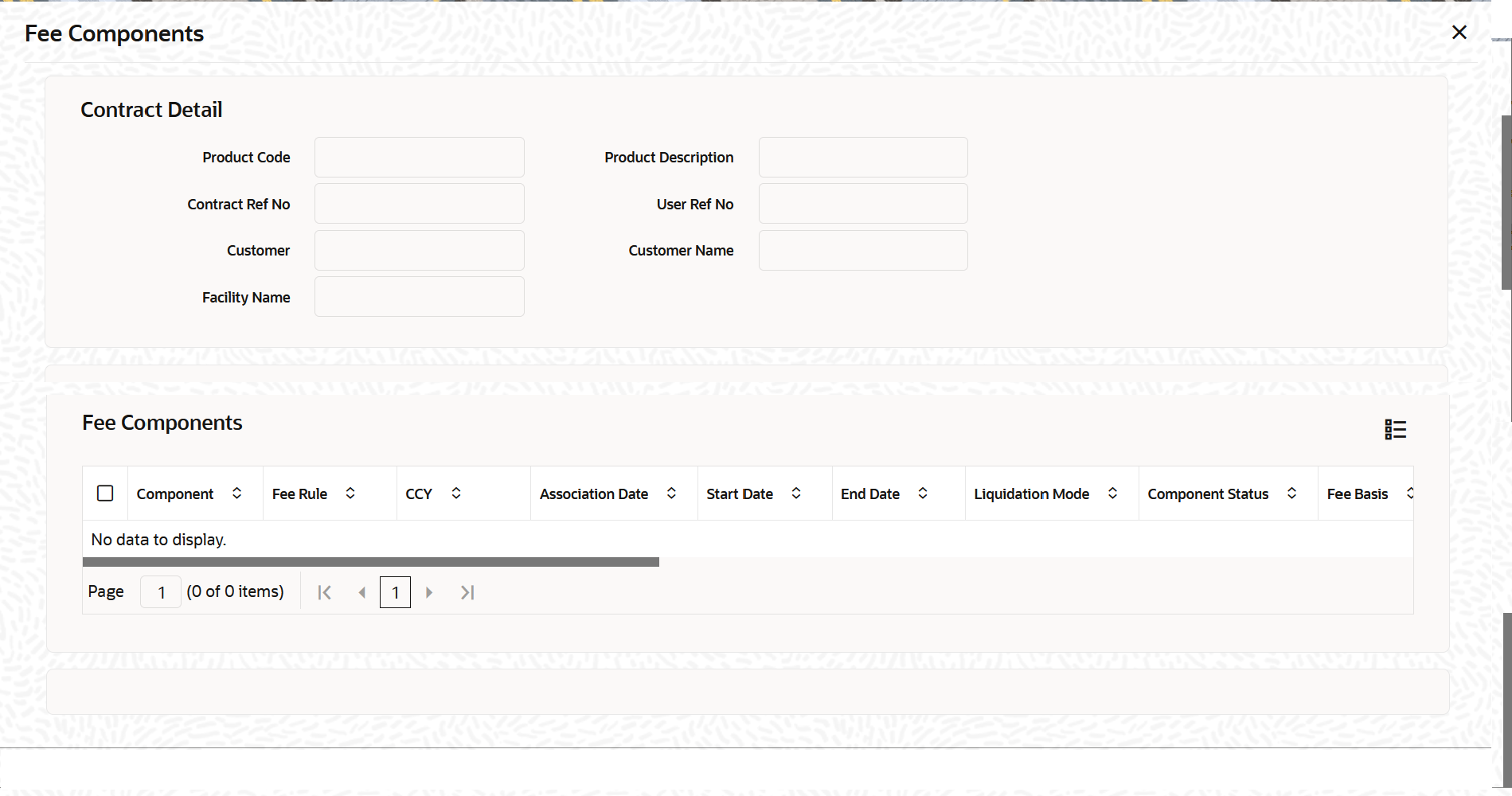The width and height of the screenshot is (1512, 796).
Task: Click the Contract Detail section heading
Action: point(151,110)
